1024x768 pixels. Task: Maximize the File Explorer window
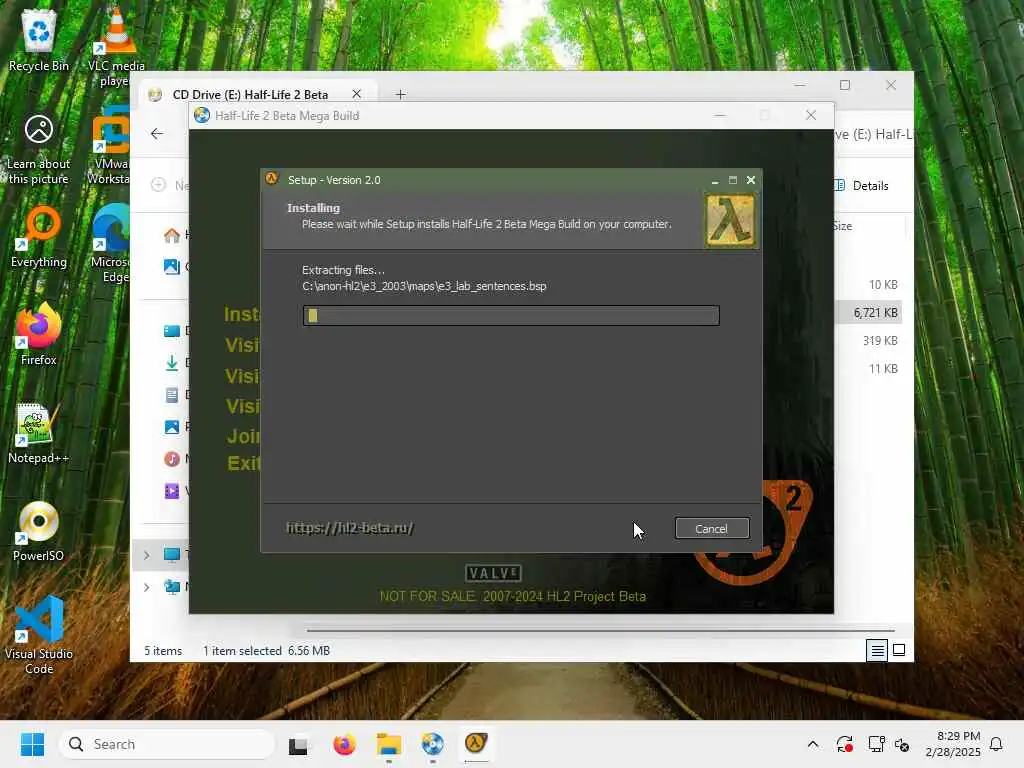pyautogui.click(x=845, y=85)
